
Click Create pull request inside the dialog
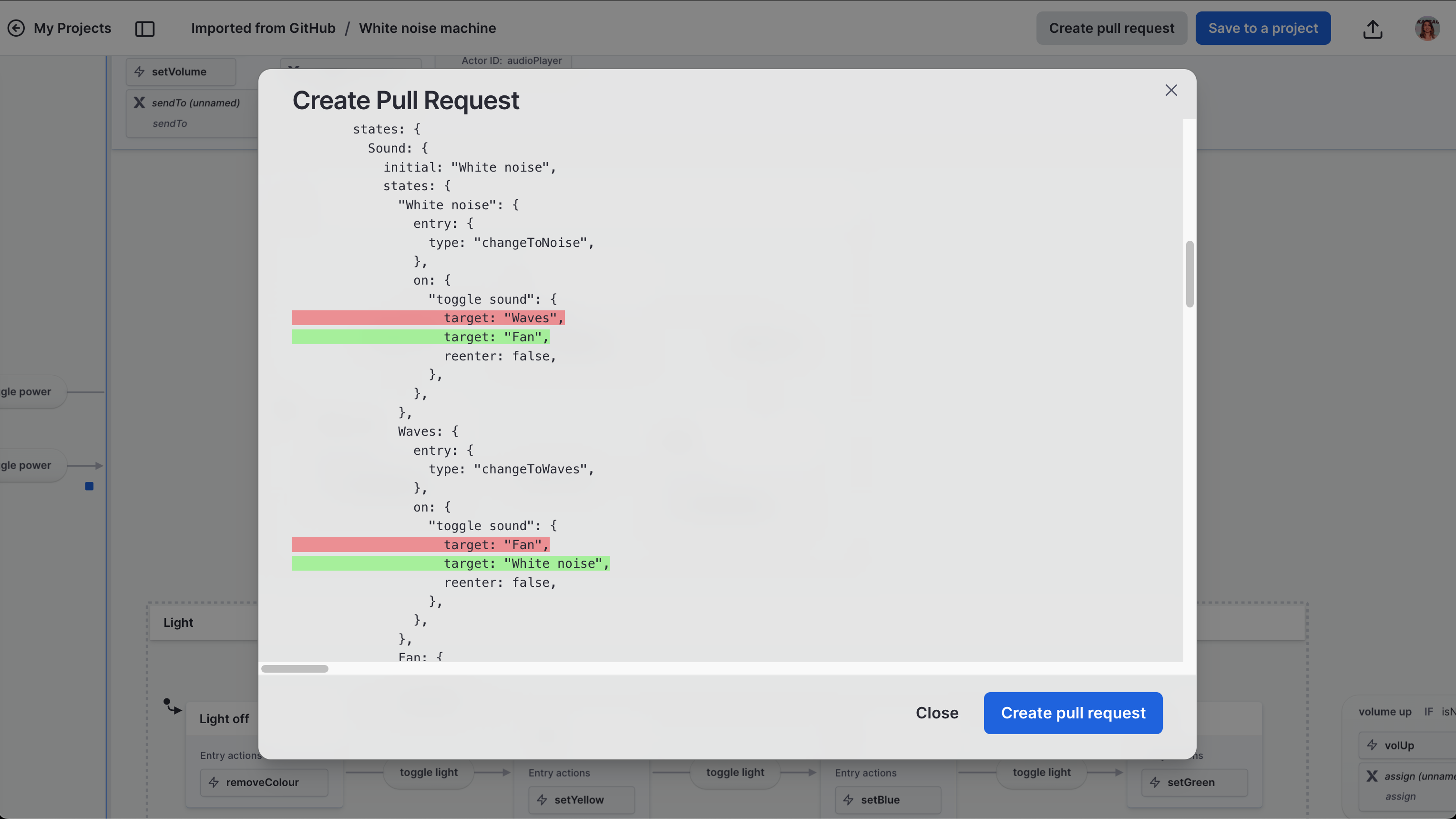click(1073, 713)
